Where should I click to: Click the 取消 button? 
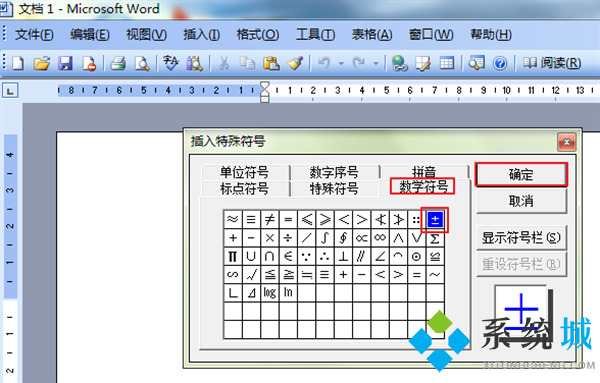tap(521, 201)
